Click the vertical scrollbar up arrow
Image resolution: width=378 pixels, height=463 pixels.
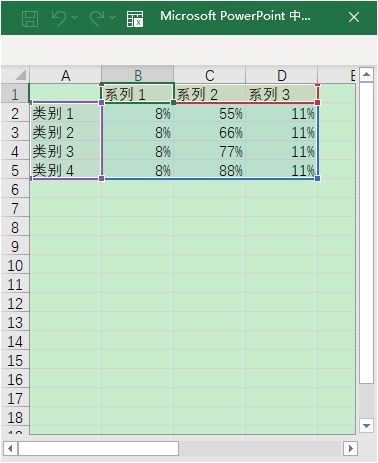tap(366, 74)
